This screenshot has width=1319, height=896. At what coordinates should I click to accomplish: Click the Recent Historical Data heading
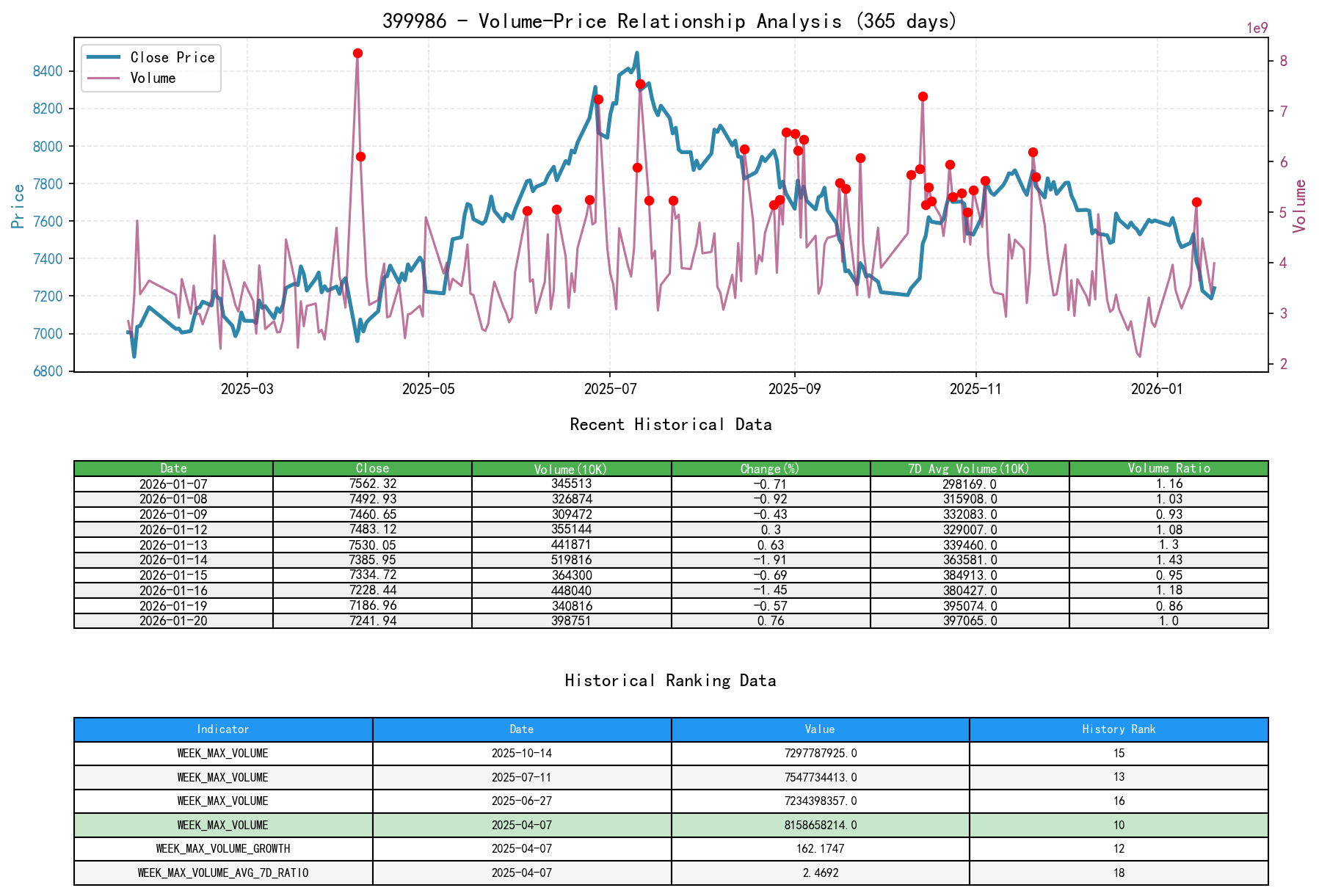click(670, 424)
